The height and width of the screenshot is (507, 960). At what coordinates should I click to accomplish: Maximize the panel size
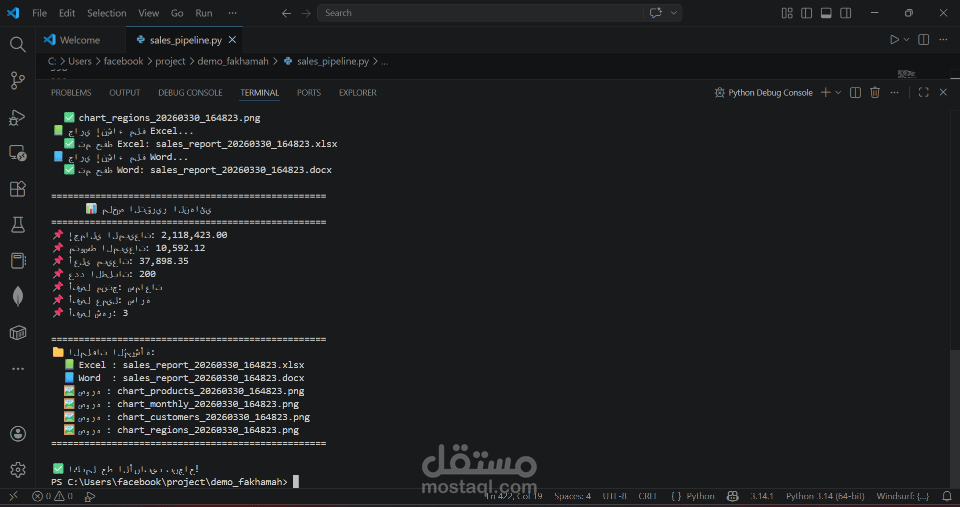923,92
